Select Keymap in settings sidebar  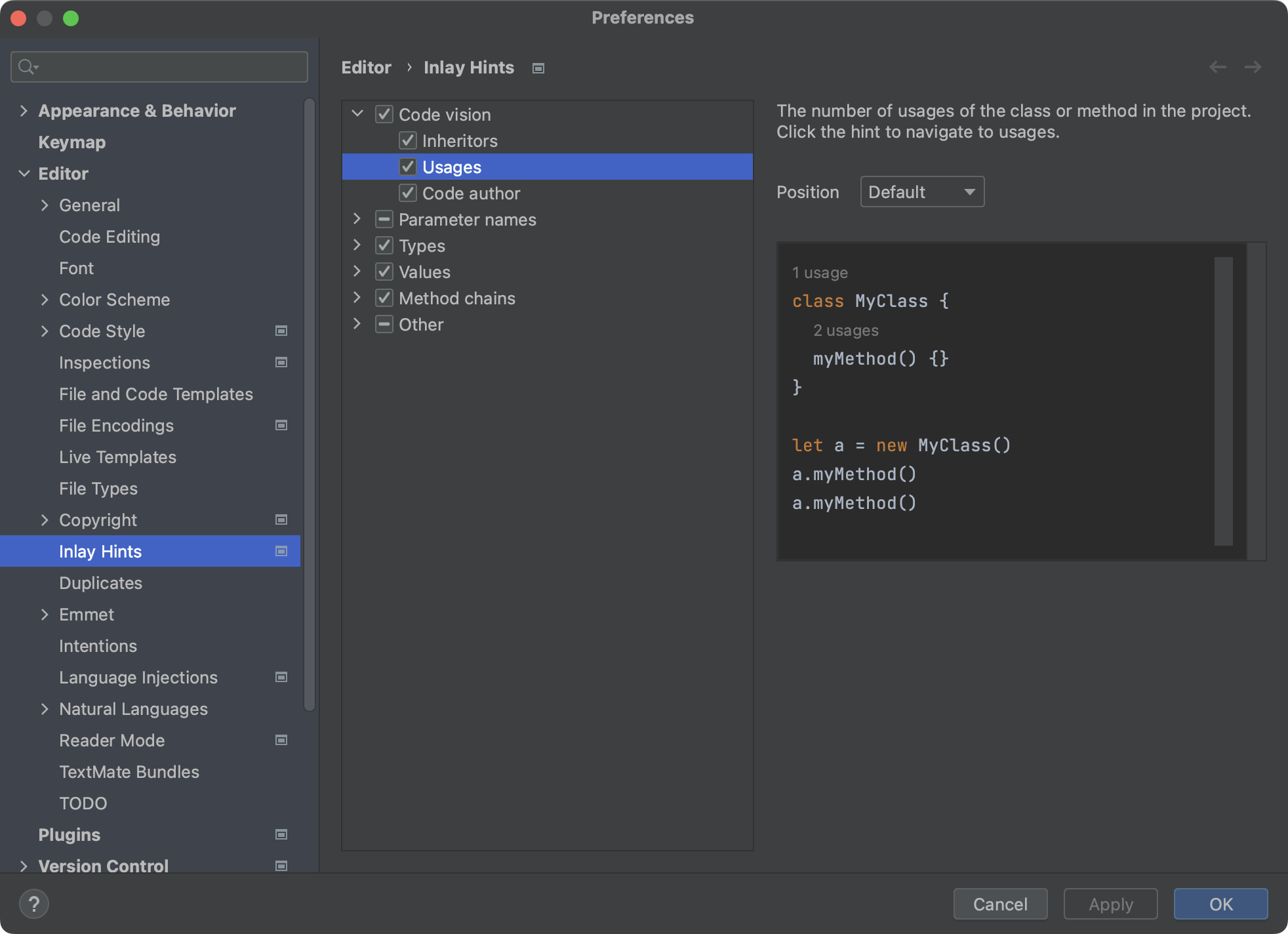71,142
